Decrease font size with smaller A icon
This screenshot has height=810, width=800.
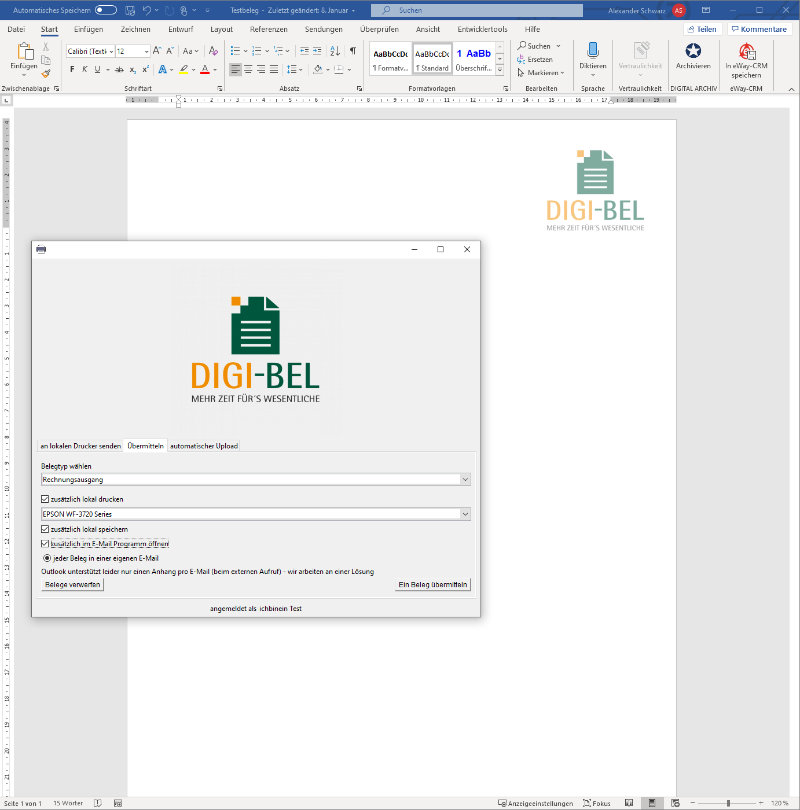(169, 51)
